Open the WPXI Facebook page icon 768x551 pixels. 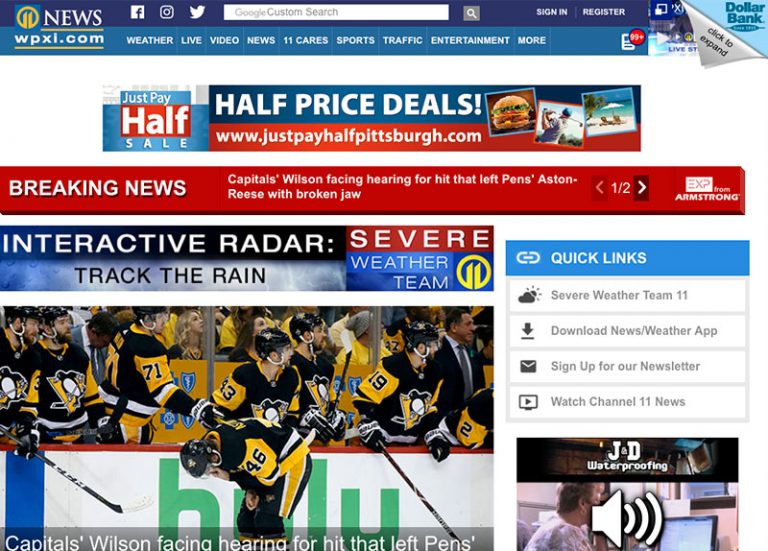tap(138, 12)
